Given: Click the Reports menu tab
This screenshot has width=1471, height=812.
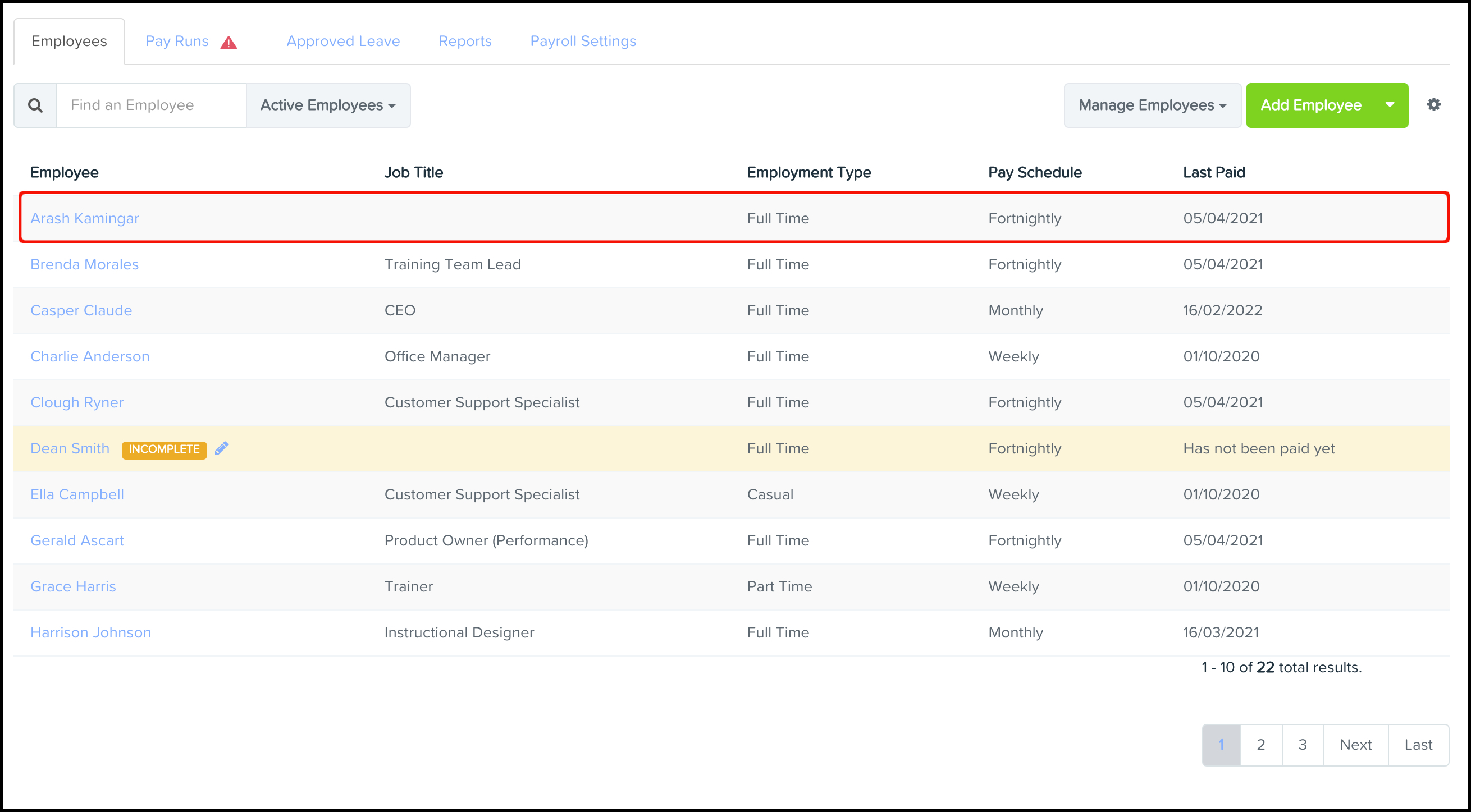Looking at the screenshot, I should tap(464, 41).
